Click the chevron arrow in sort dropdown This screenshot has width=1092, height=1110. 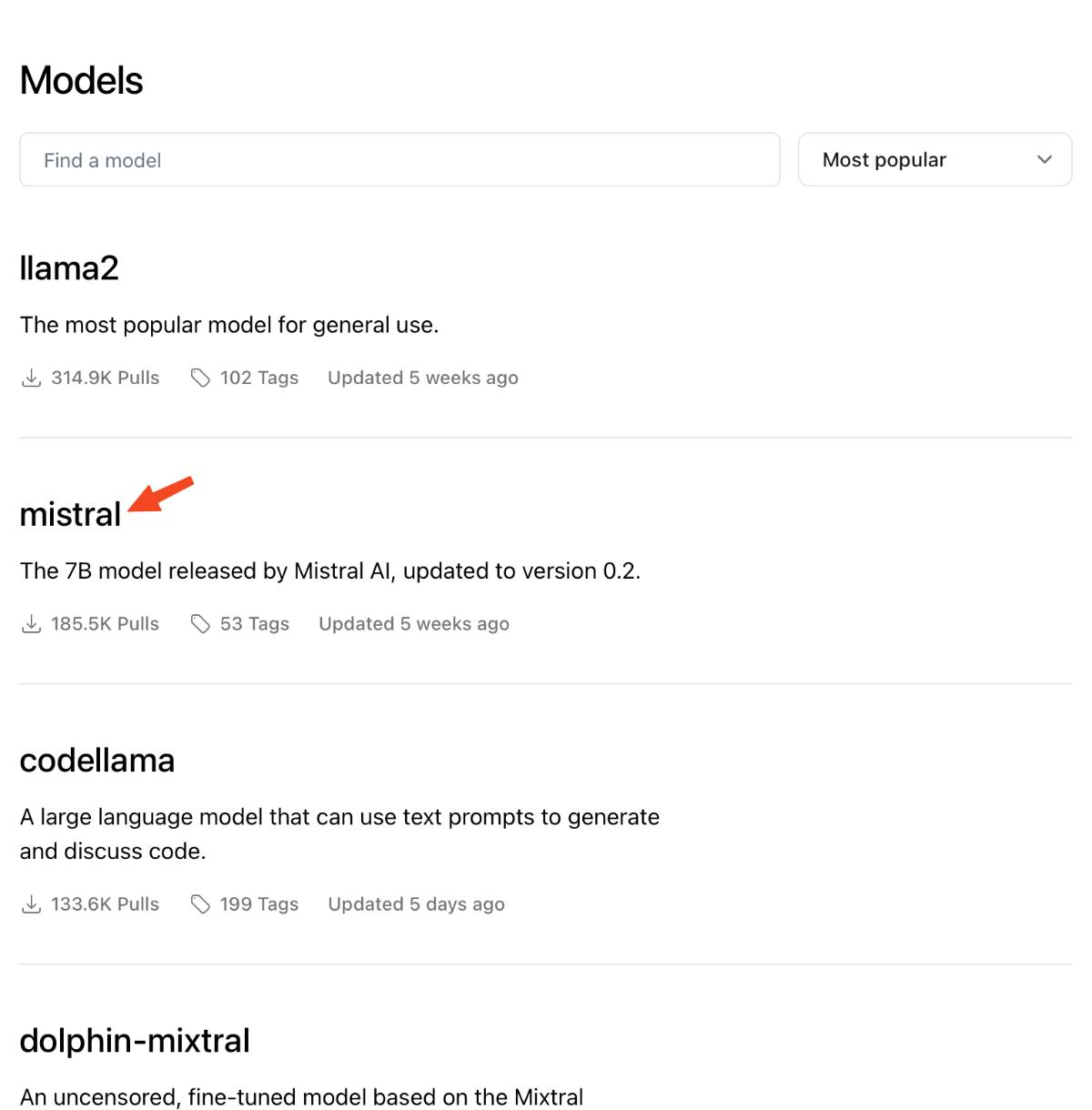point(1044,160)
